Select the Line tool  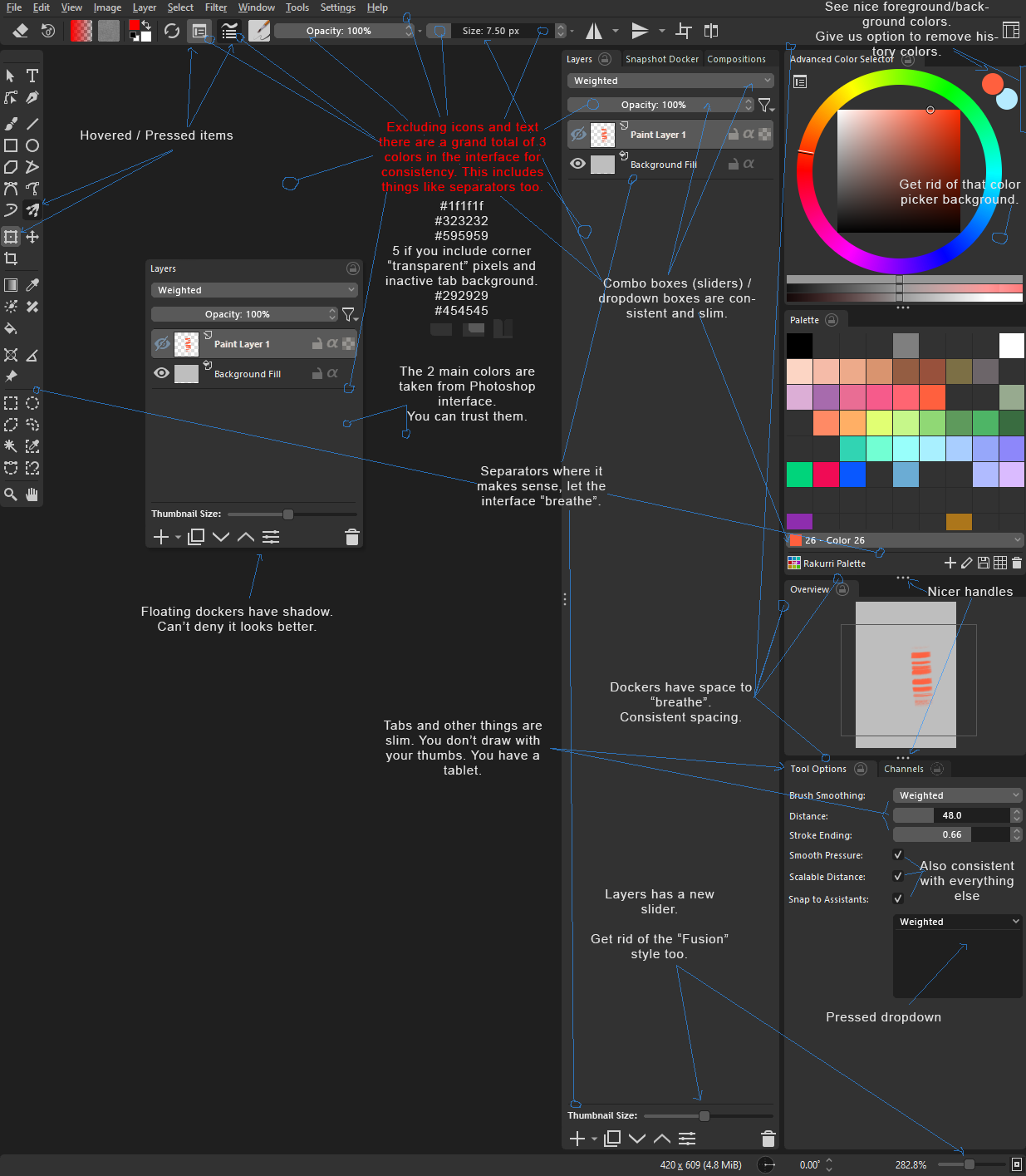[x=32, y=124]
